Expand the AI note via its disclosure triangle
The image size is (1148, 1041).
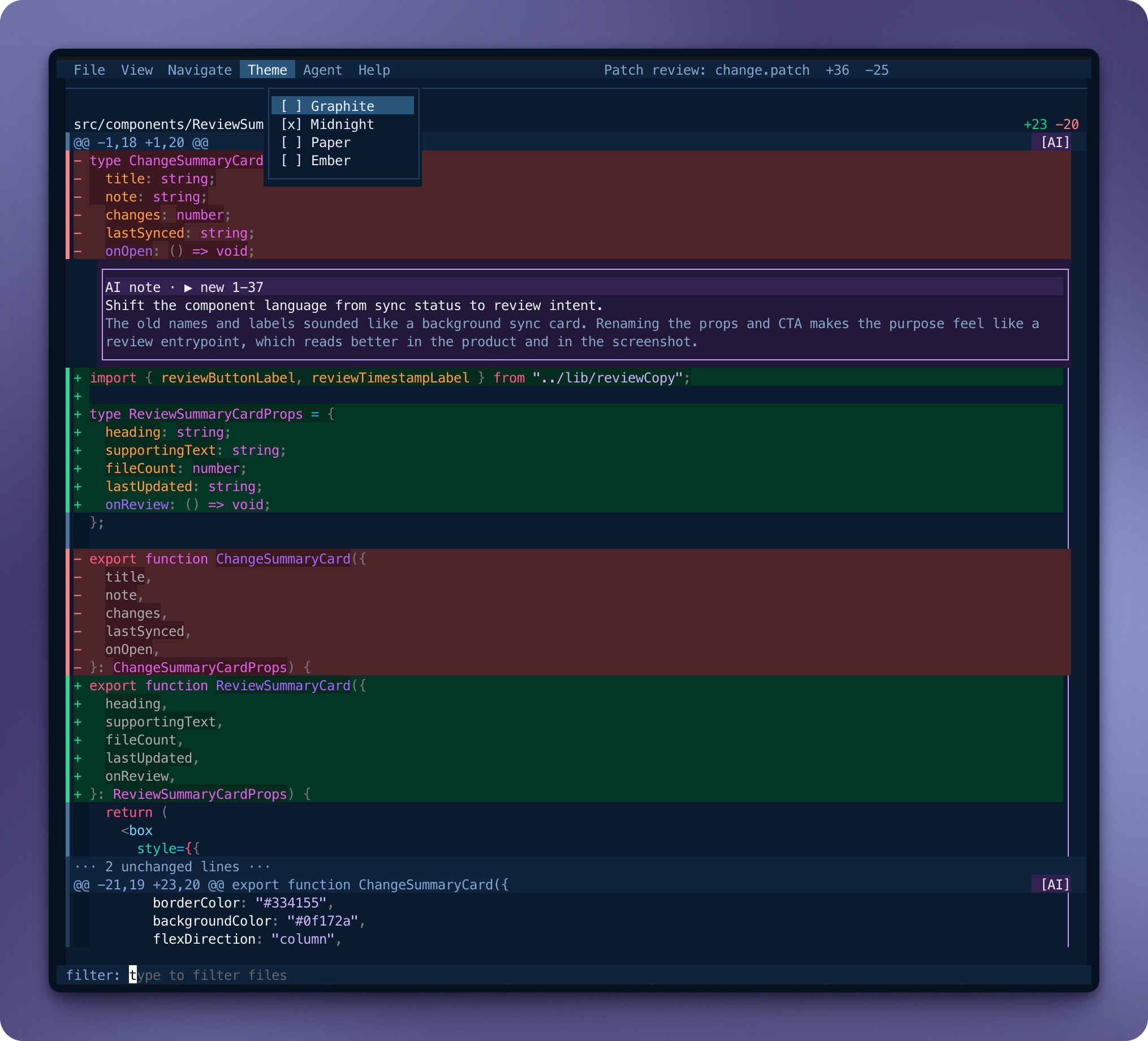[188, 287]
